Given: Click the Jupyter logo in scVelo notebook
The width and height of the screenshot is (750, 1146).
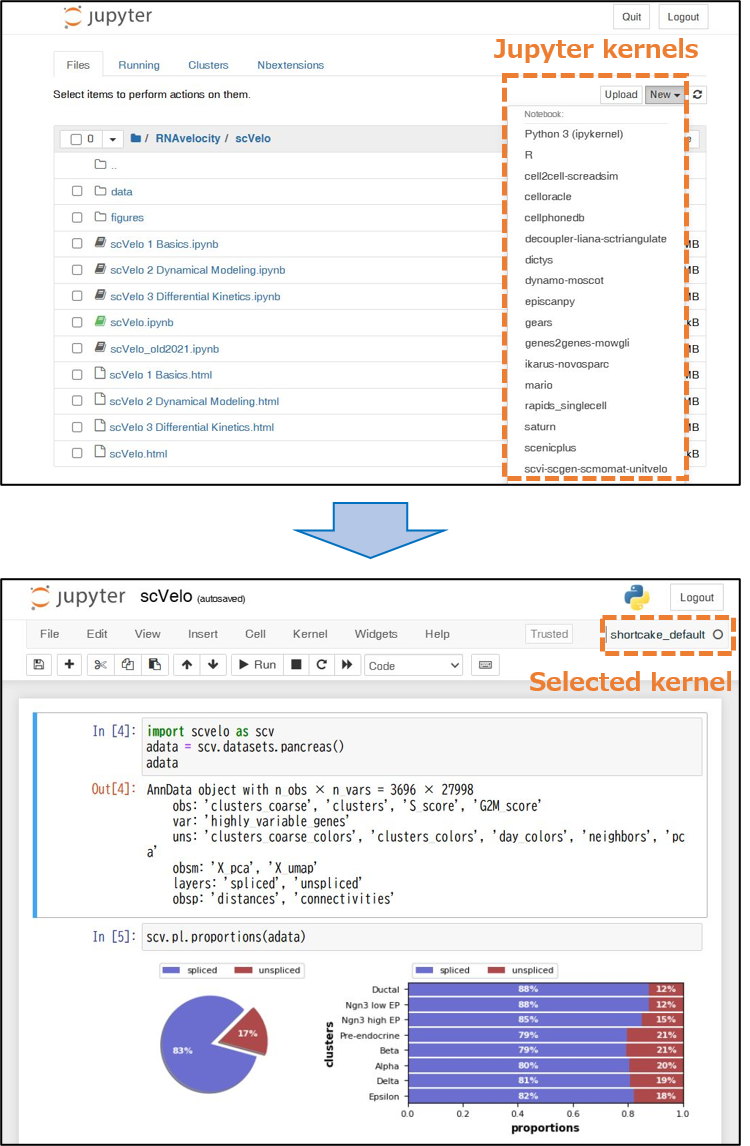Looking at the screenshot, I should [79, 597].
